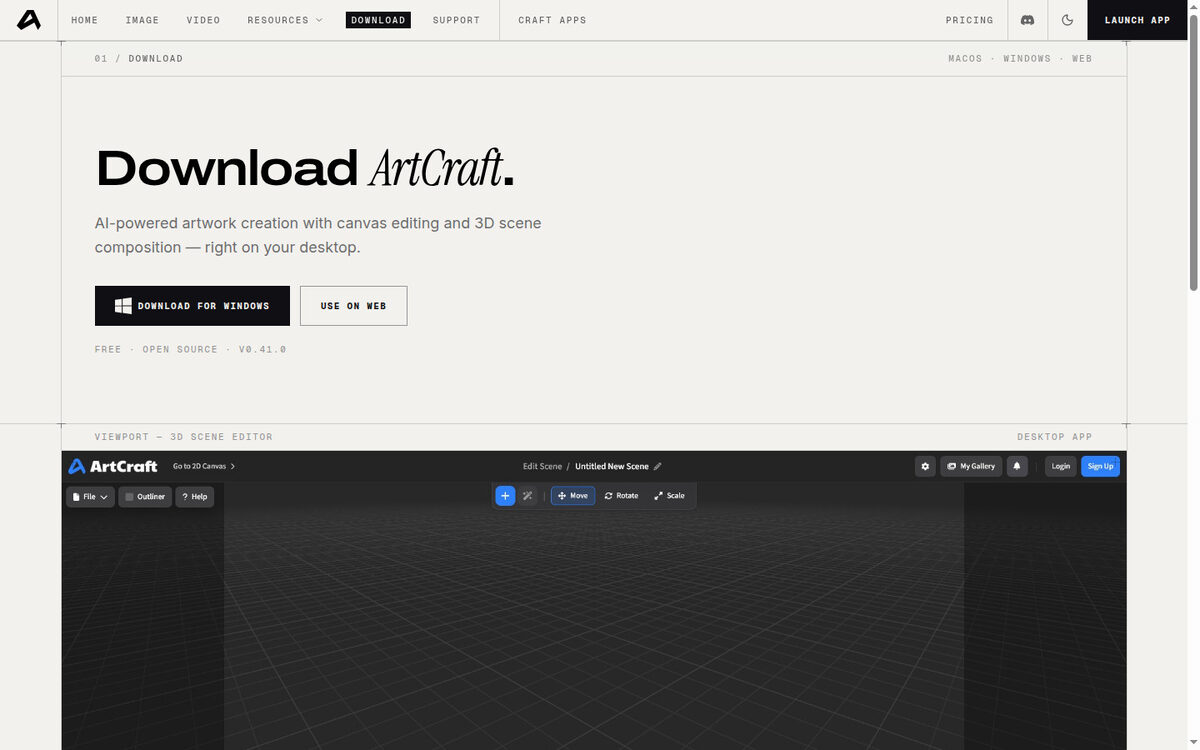Open the File dropdown in the editor
The width and height of the screenshot is (1200, 750).
click(x=90, y=496)
